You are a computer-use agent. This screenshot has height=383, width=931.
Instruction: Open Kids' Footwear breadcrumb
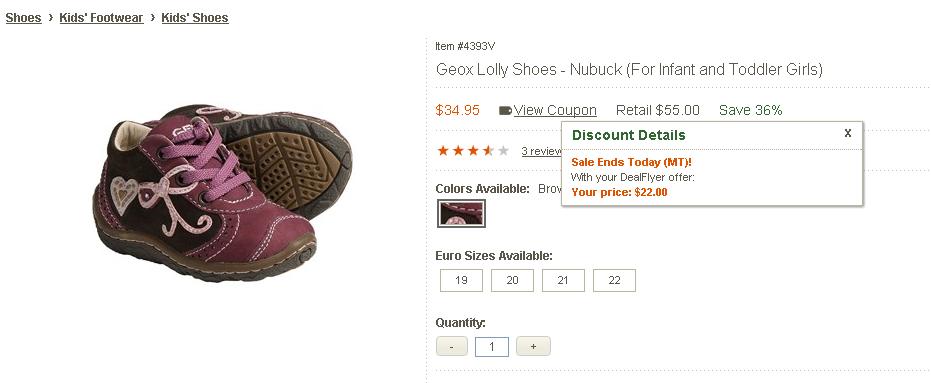tap(102, 18)
